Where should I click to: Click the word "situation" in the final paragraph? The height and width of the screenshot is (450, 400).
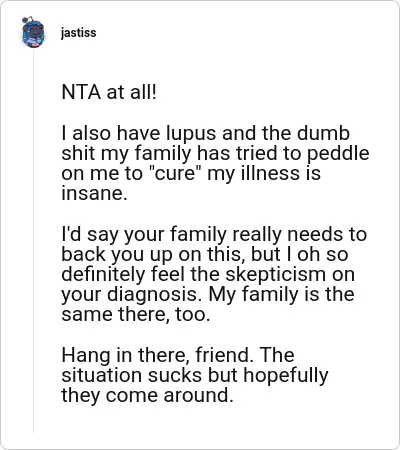pos(102,375)
